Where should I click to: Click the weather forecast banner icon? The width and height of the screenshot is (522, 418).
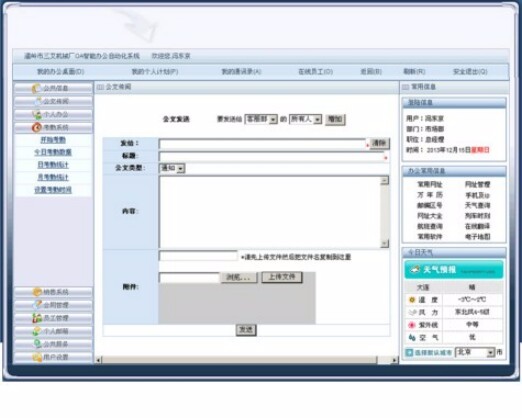(414, 270)
